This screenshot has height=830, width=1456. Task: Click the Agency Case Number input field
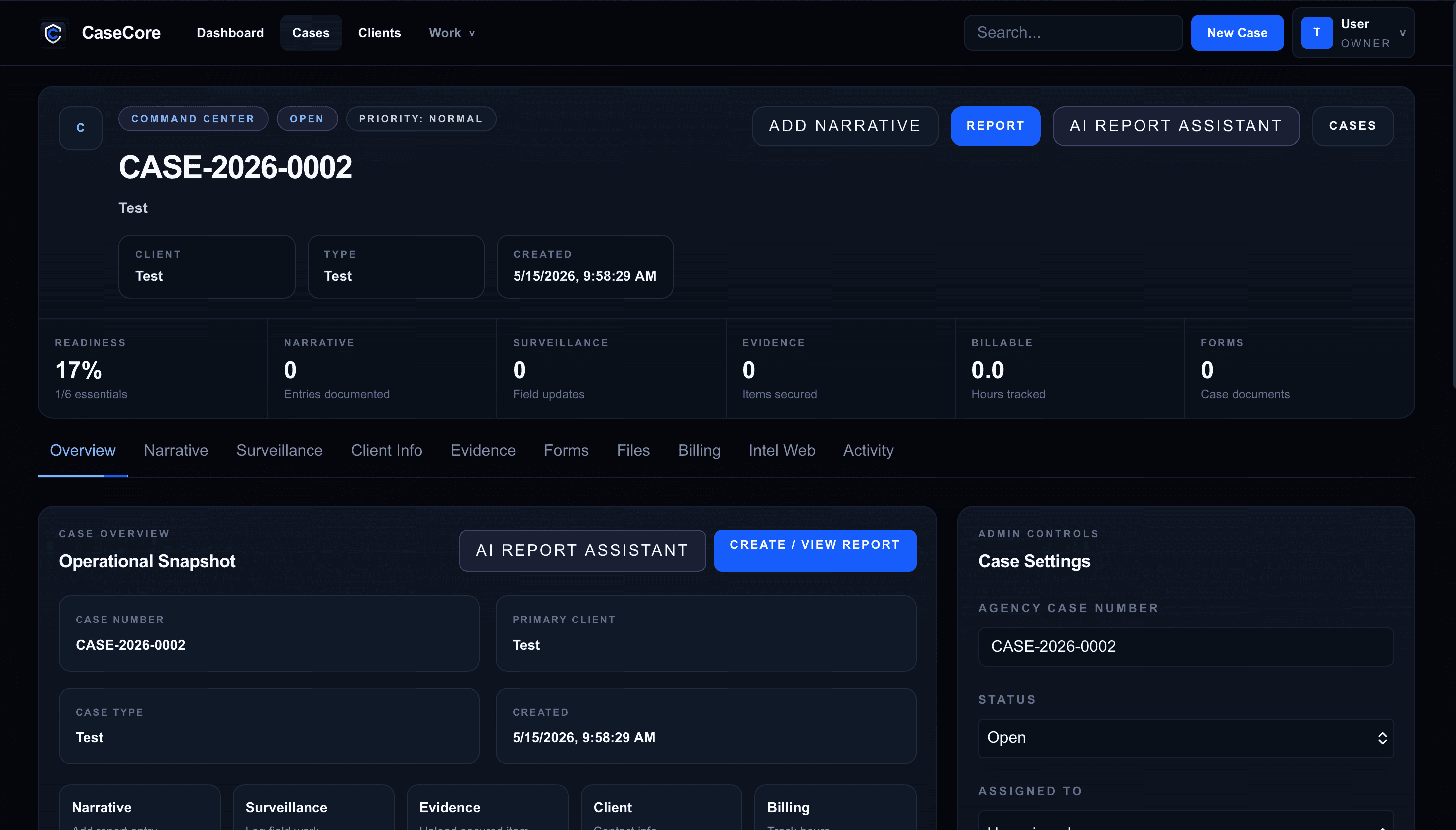(1185, 646)
